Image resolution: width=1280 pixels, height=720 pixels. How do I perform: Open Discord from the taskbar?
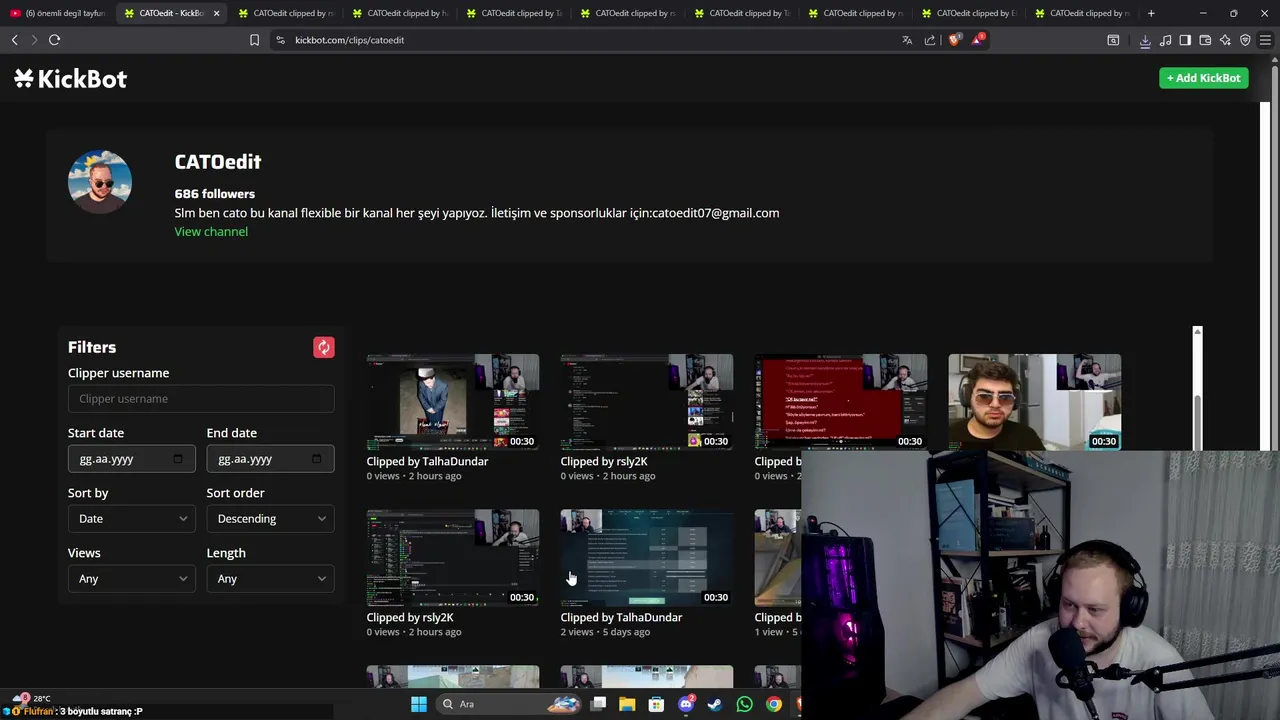pos(686,704)
